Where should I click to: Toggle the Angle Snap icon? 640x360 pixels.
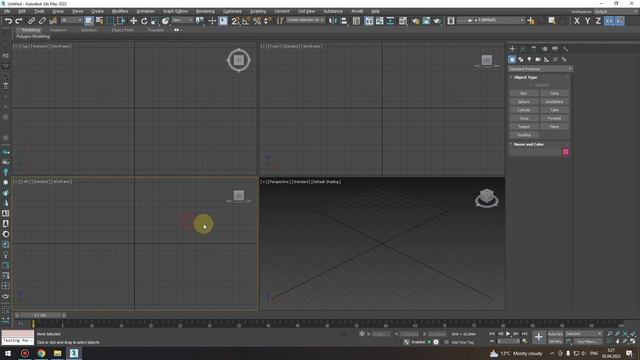246,21
